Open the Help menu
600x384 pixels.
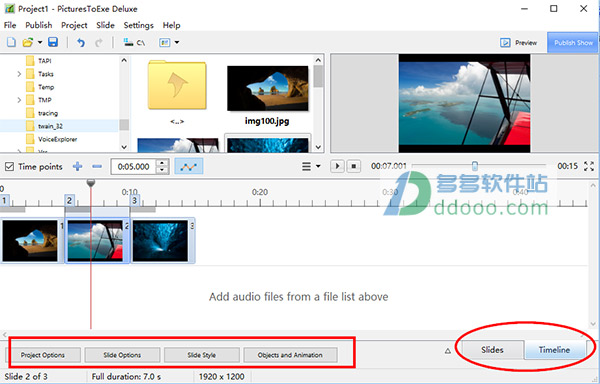(x=171, y=25)
